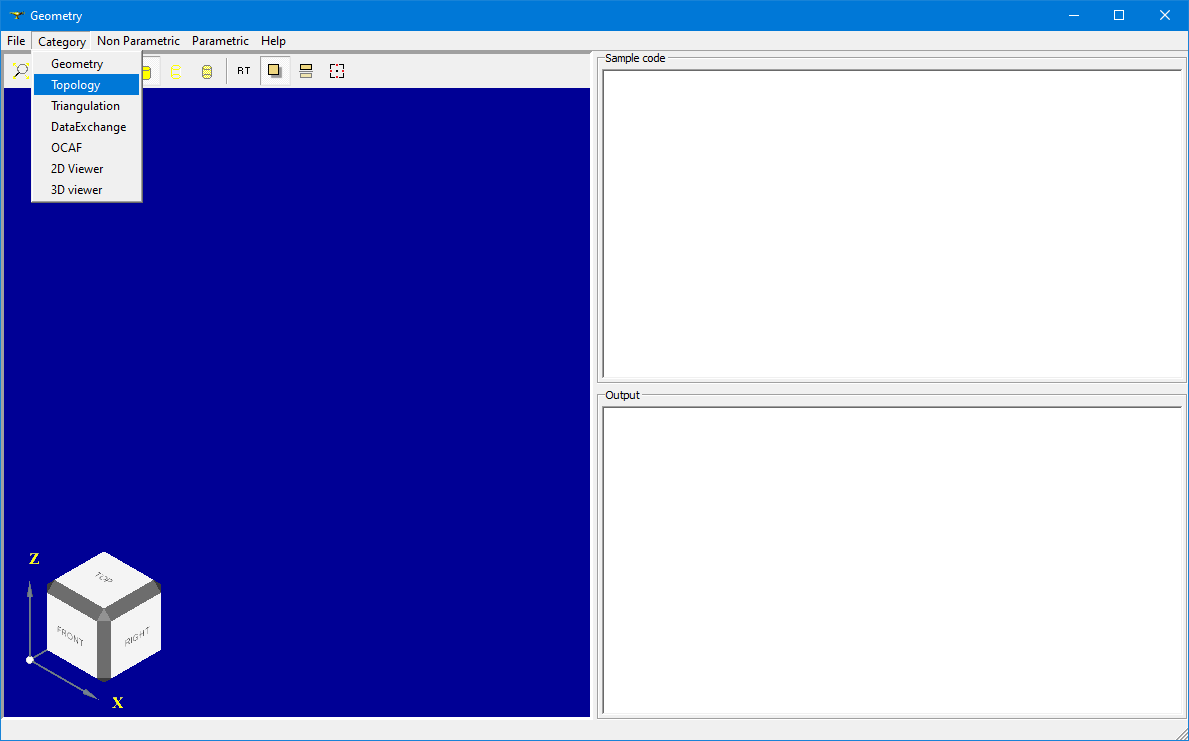Toggle the shadows square icon
The width and height of the screenshot is (1189, 741).
tap(275, 71)
